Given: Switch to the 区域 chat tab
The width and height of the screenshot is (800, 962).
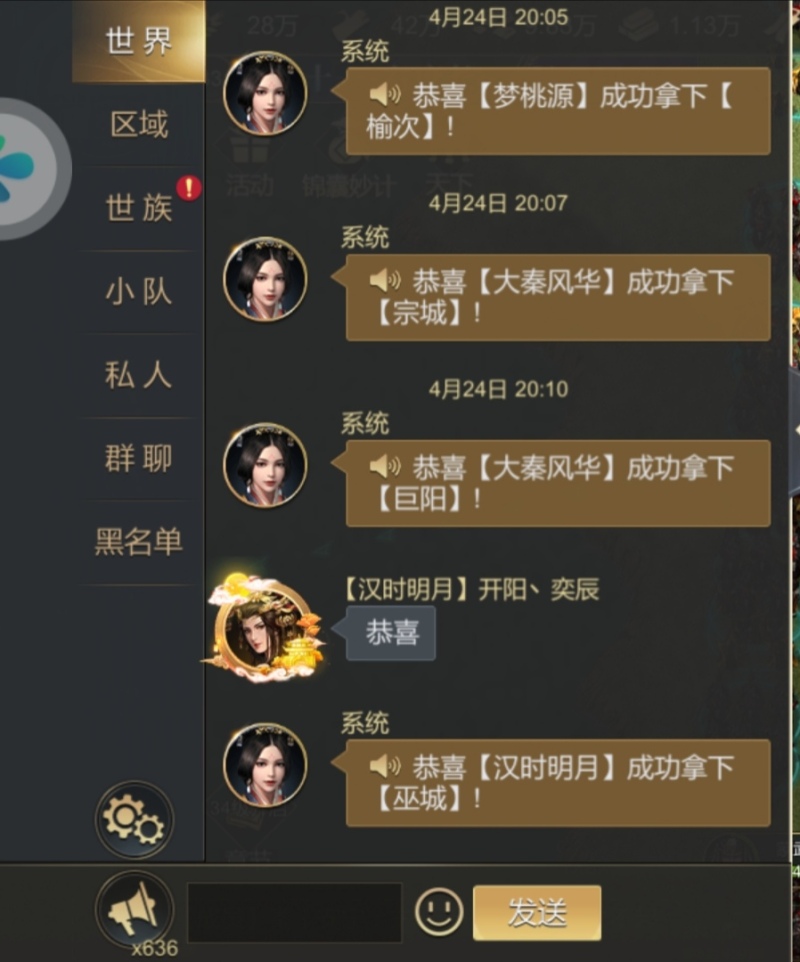Looking at the screenshot, I should [139, 125].
